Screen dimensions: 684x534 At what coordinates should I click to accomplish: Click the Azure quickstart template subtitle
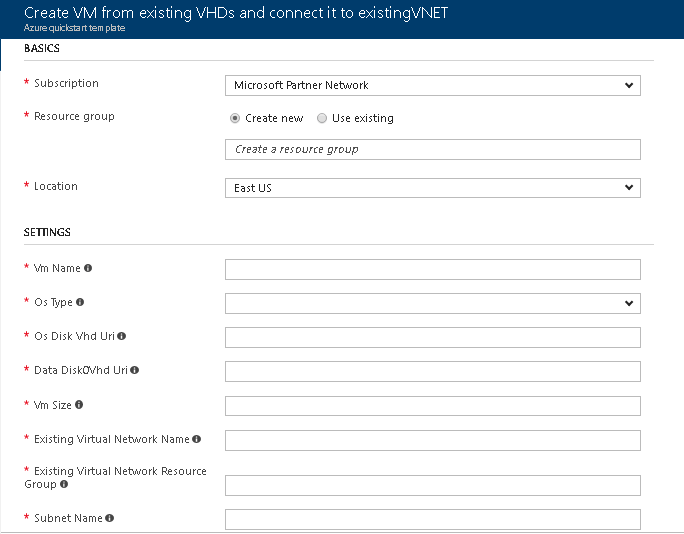point(75,28)
